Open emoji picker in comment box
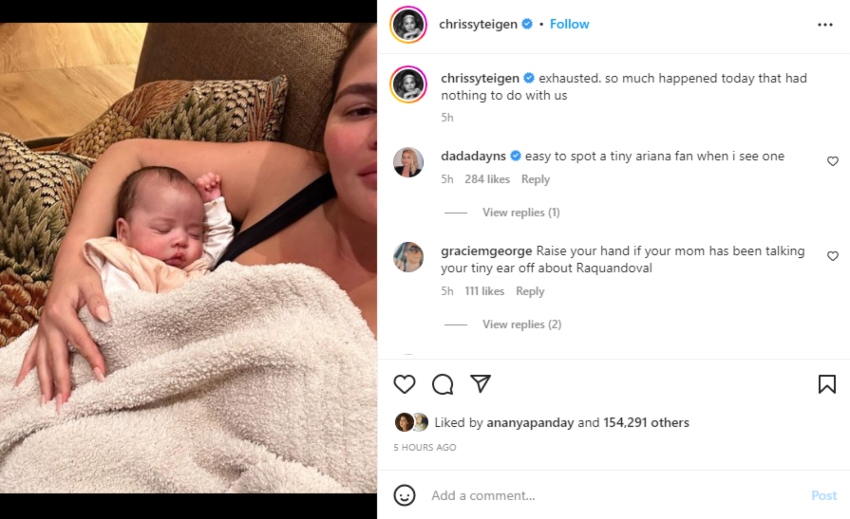 tap(404, 495)
